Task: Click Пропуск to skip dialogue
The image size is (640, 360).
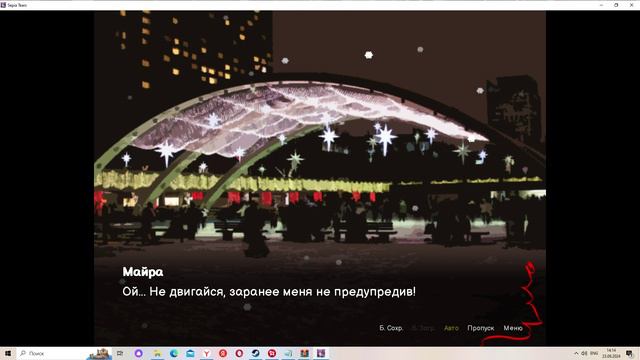Action: (480, 328)
